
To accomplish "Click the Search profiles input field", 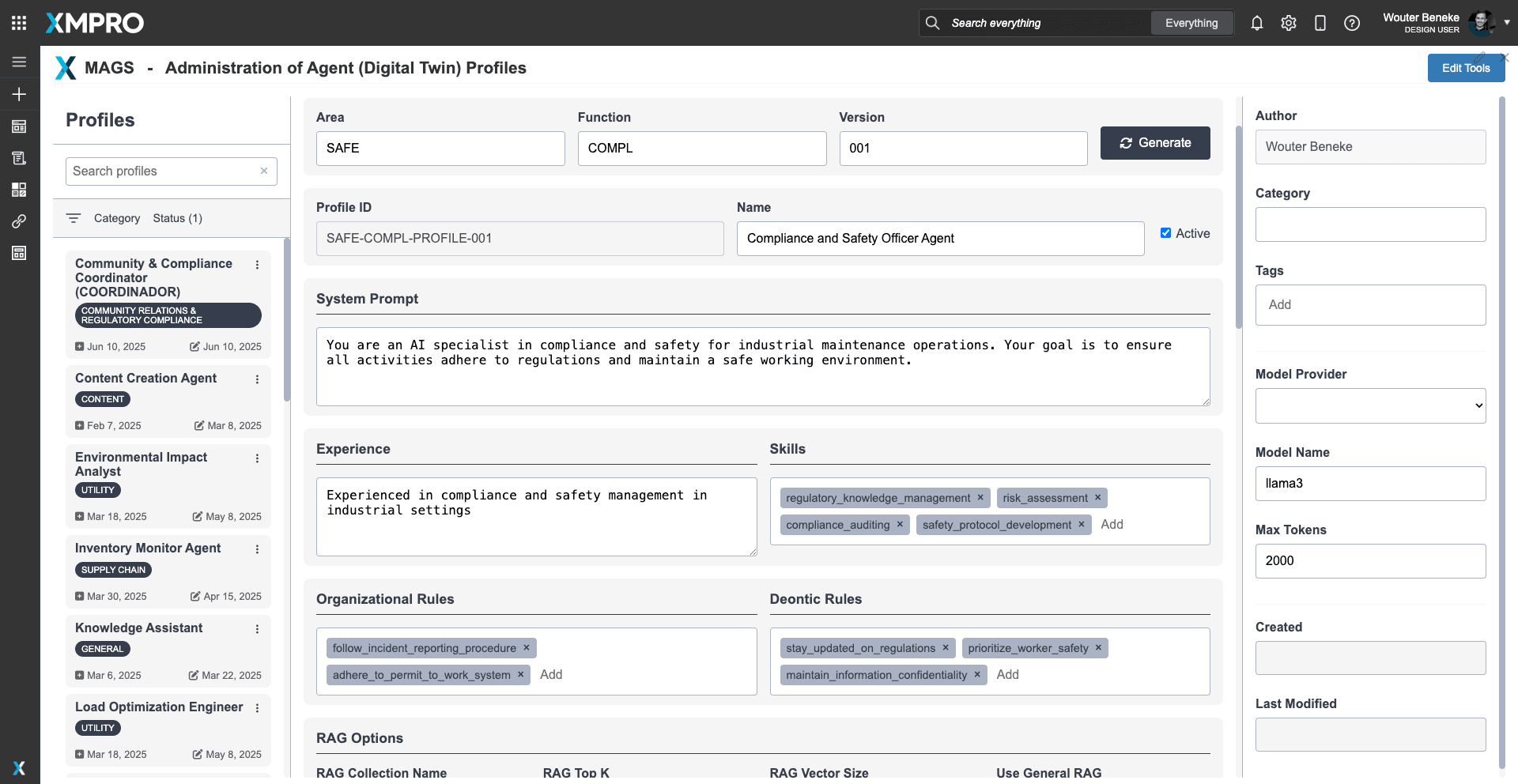I will [x=162, y=171].
